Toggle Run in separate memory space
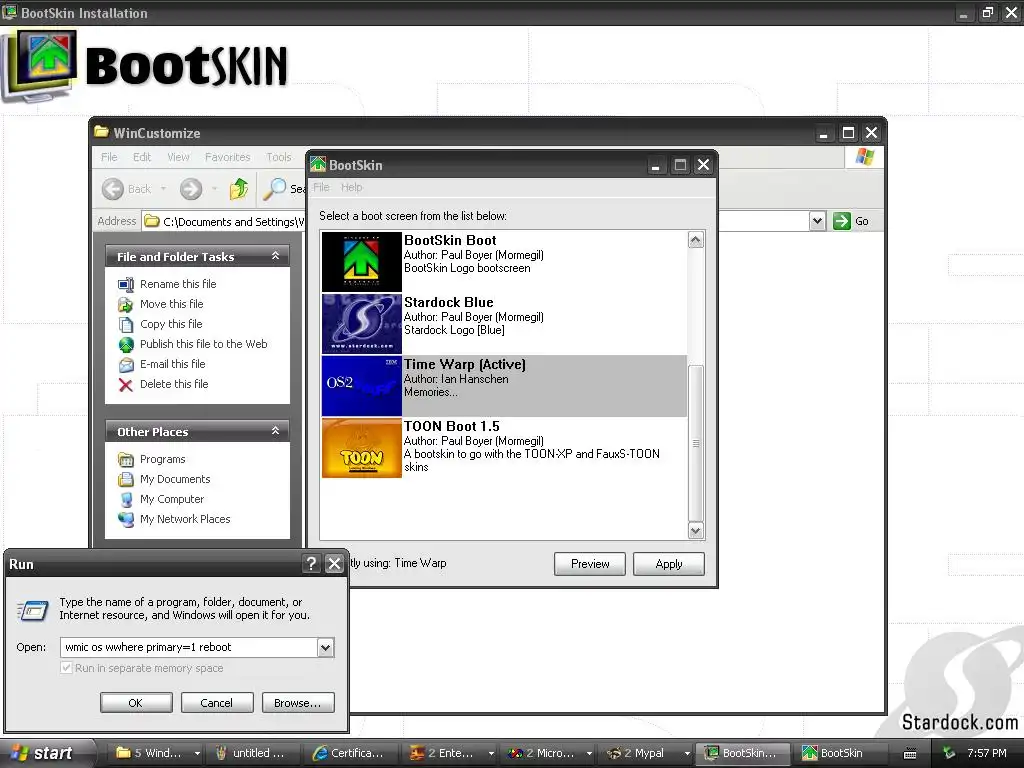The height and width of the screenshot is (768, 1024). click(66, 667)
